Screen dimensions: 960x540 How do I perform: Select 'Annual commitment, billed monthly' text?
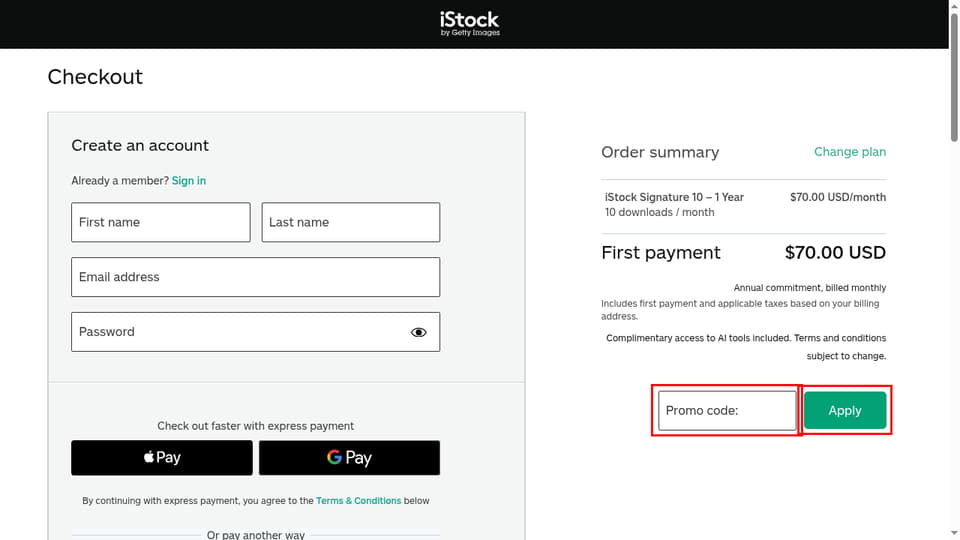(809, 288)
